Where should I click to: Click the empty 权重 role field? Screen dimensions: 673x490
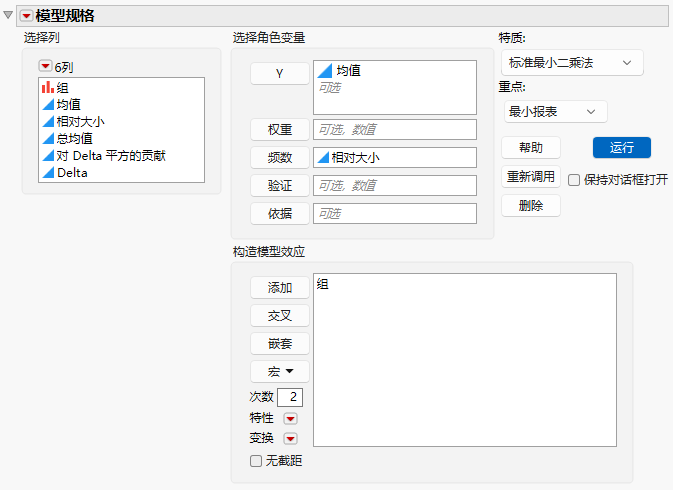[395, 130]
